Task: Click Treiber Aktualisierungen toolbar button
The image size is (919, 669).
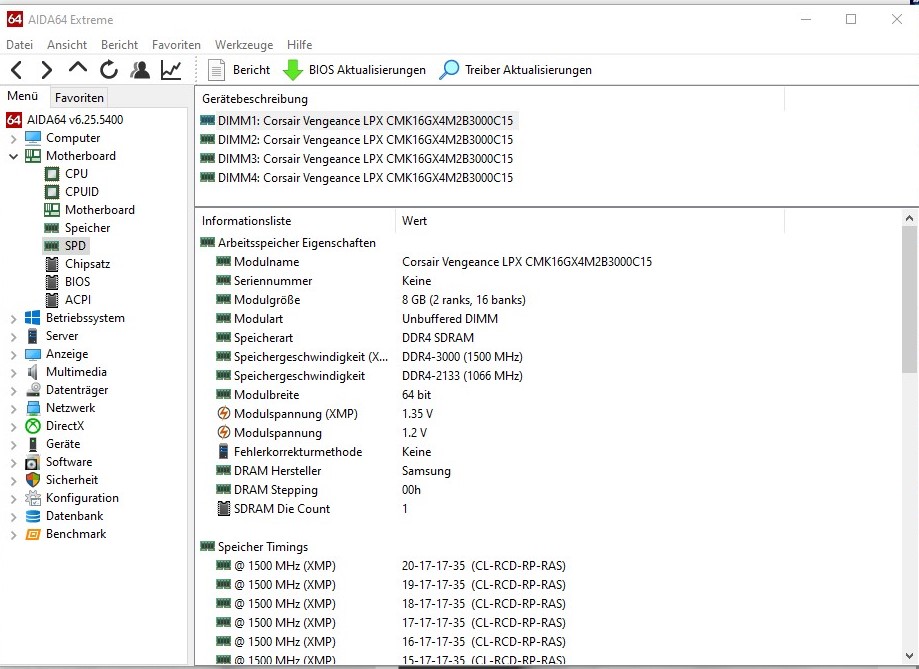Action: 516,70
